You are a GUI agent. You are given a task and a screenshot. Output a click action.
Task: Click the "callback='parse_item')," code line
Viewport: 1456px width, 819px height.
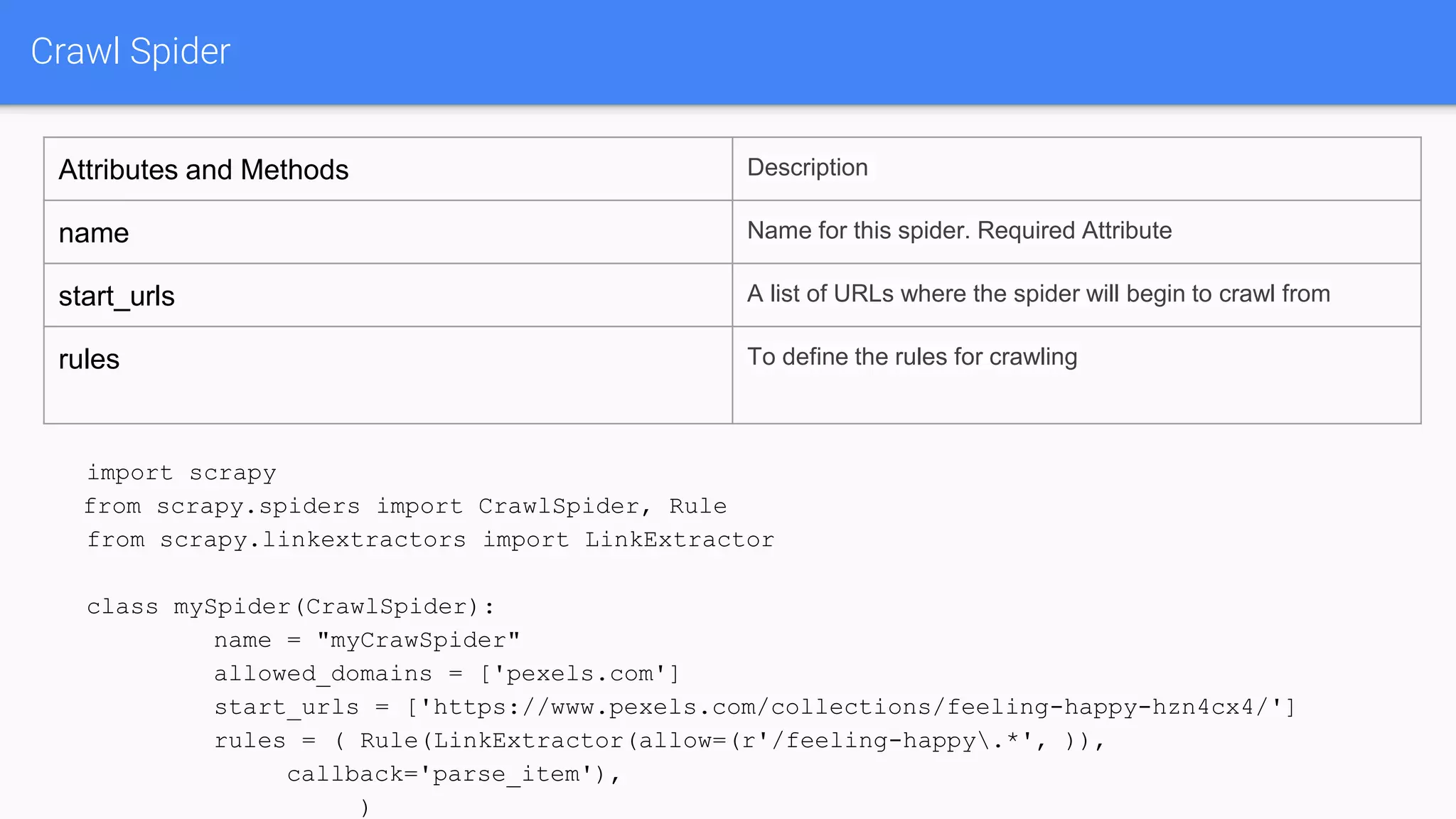pyautogui.click(x=454, y=774)
